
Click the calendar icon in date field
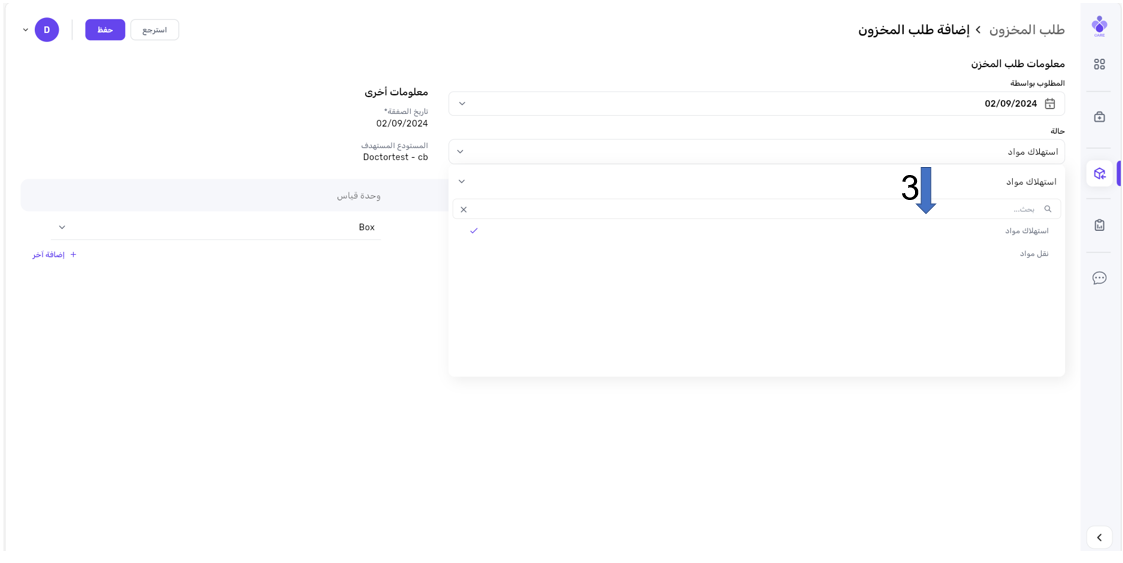coord(1049,104)
